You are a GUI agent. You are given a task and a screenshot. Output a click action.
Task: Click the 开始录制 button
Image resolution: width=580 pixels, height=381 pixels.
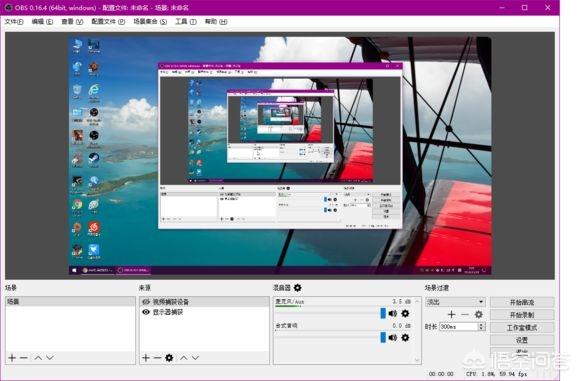click(x=522, y=315)
